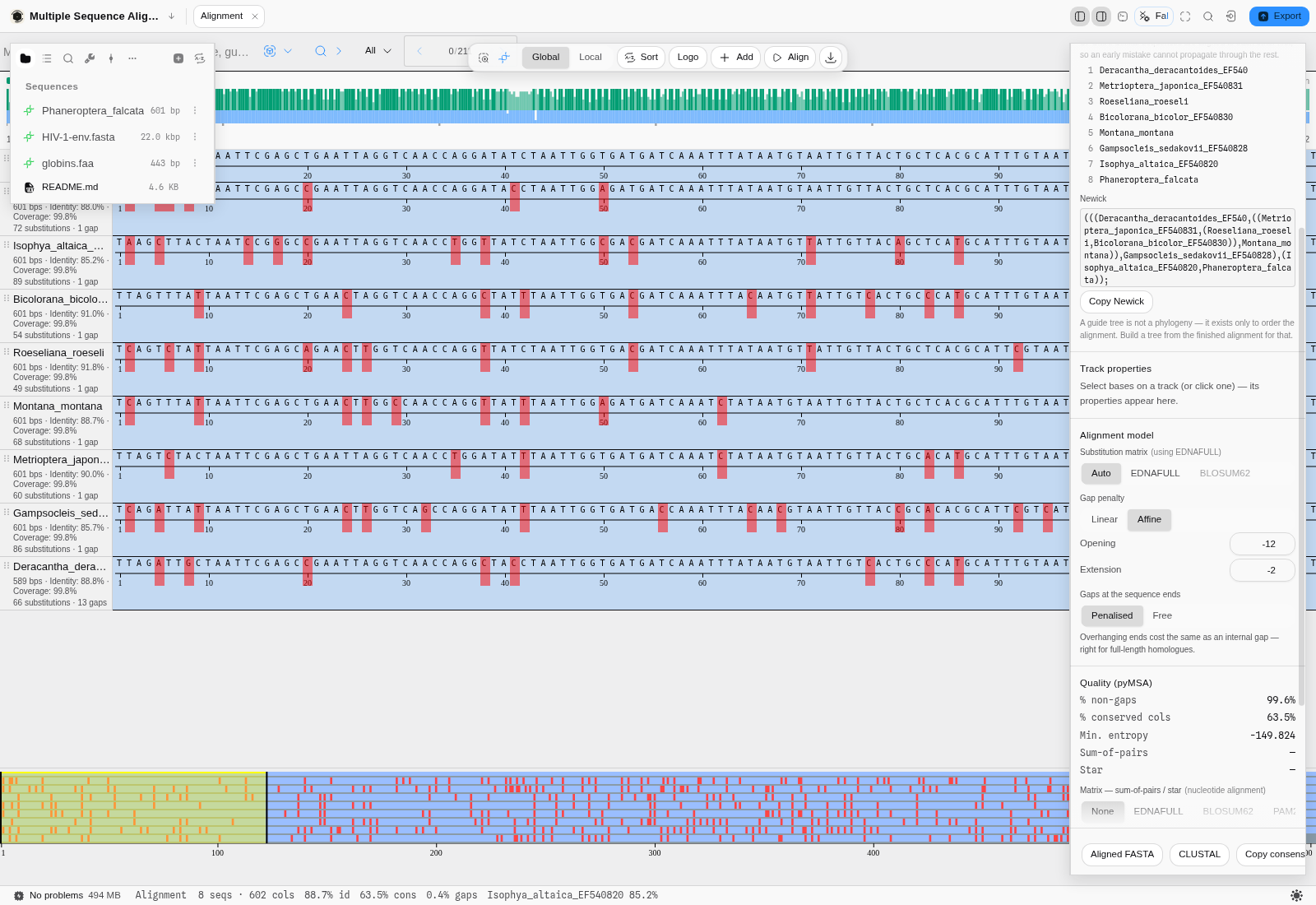Choose Affine gap penalty

(1150, 519)
